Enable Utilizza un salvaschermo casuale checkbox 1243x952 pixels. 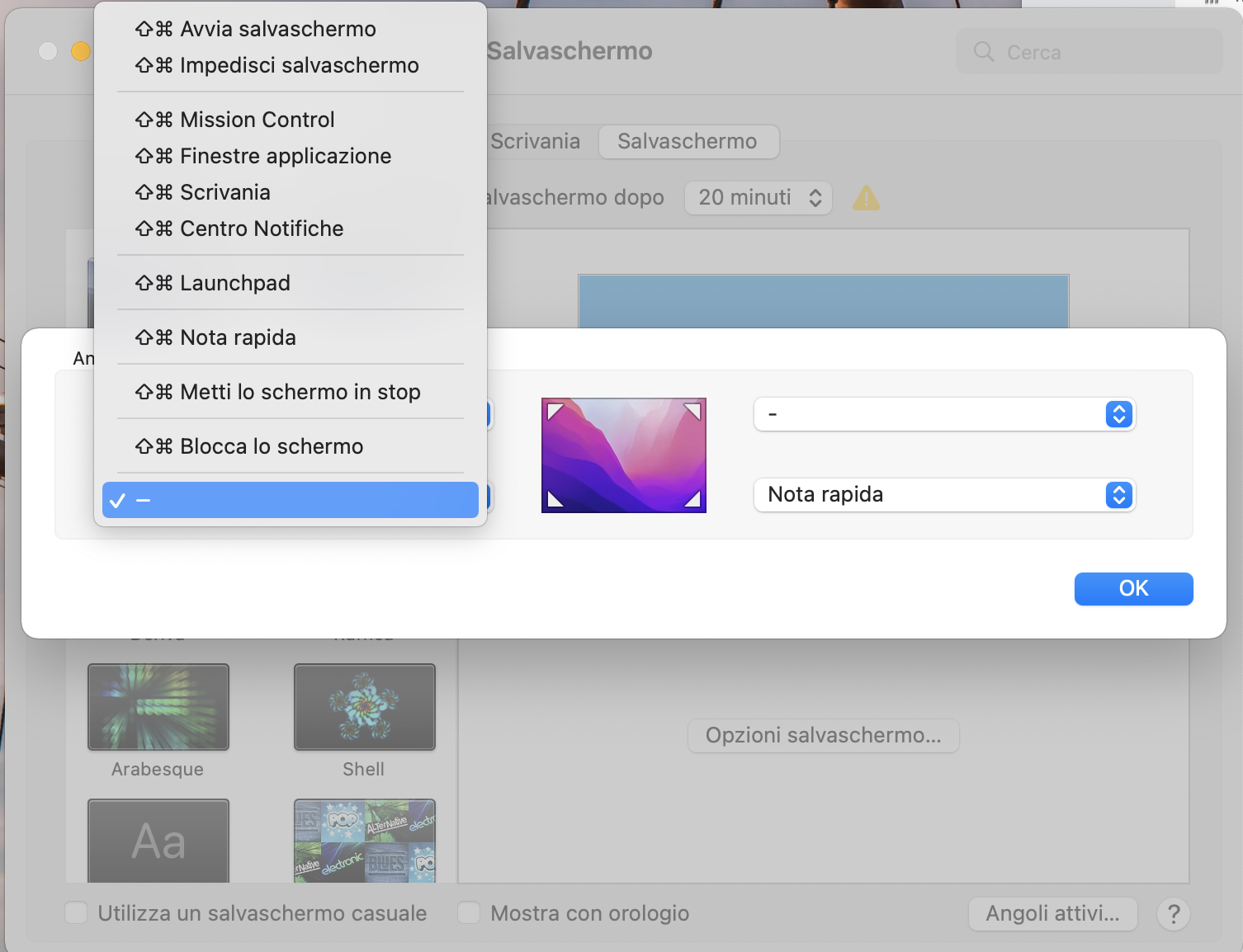click(76, 912)
